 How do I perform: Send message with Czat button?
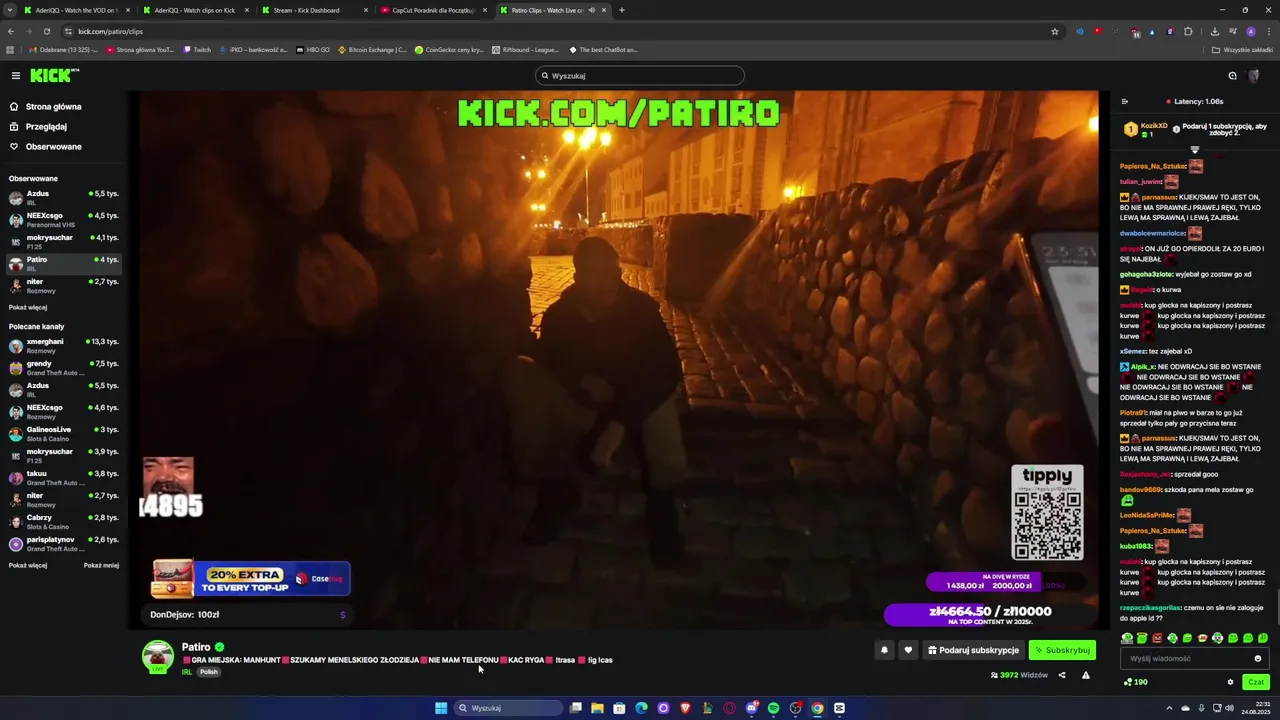(1256, 682)
